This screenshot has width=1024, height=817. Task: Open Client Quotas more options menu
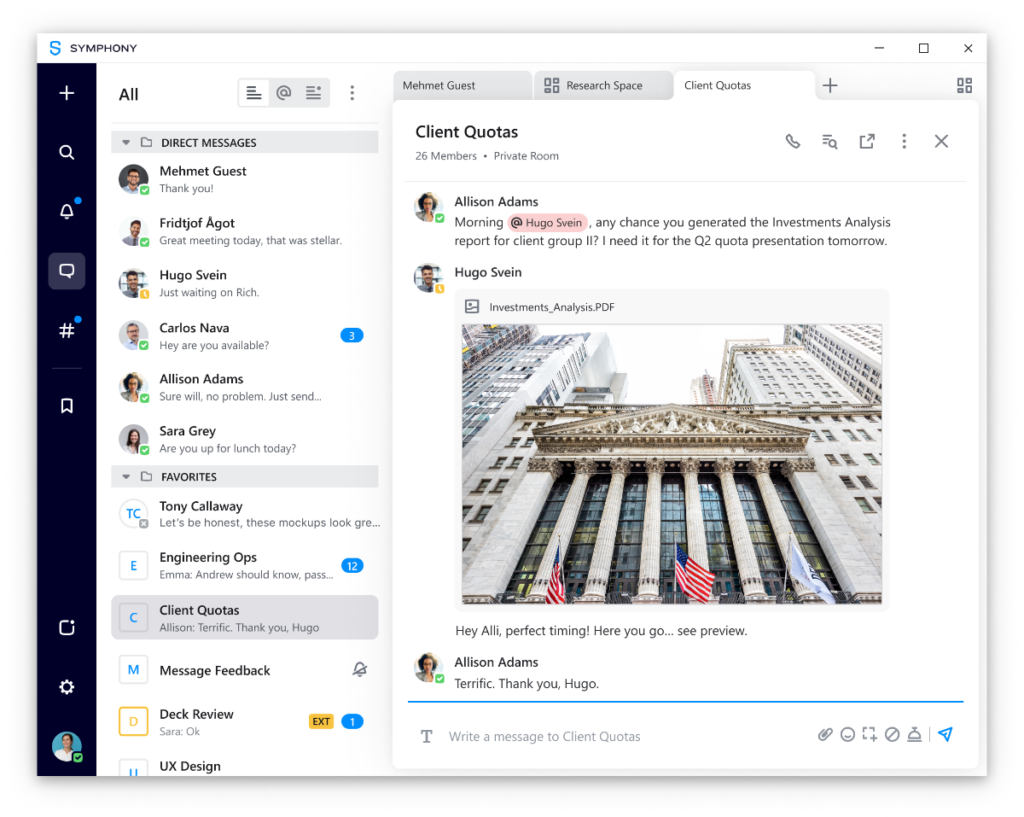904,142
